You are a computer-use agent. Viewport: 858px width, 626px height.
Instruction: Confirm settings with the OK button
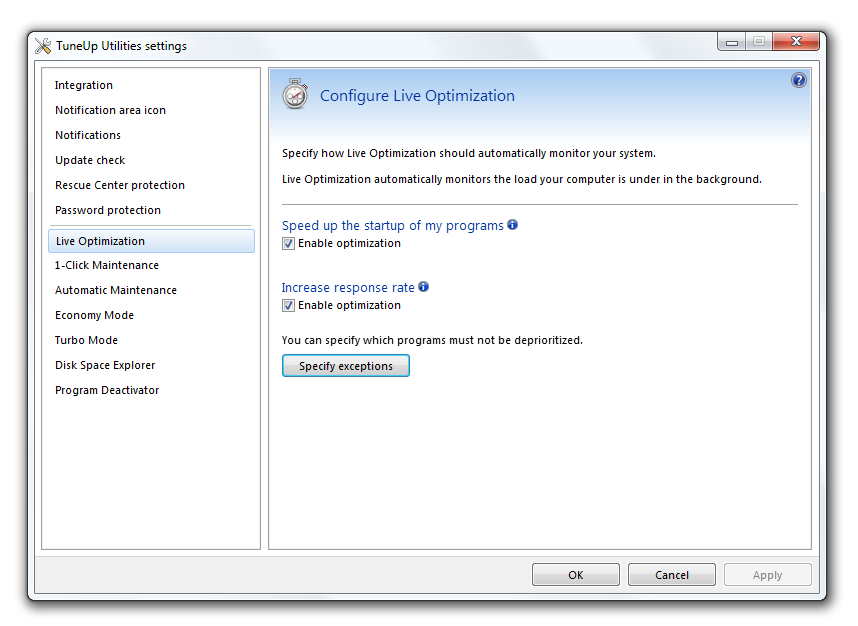[x=575, y=575]
